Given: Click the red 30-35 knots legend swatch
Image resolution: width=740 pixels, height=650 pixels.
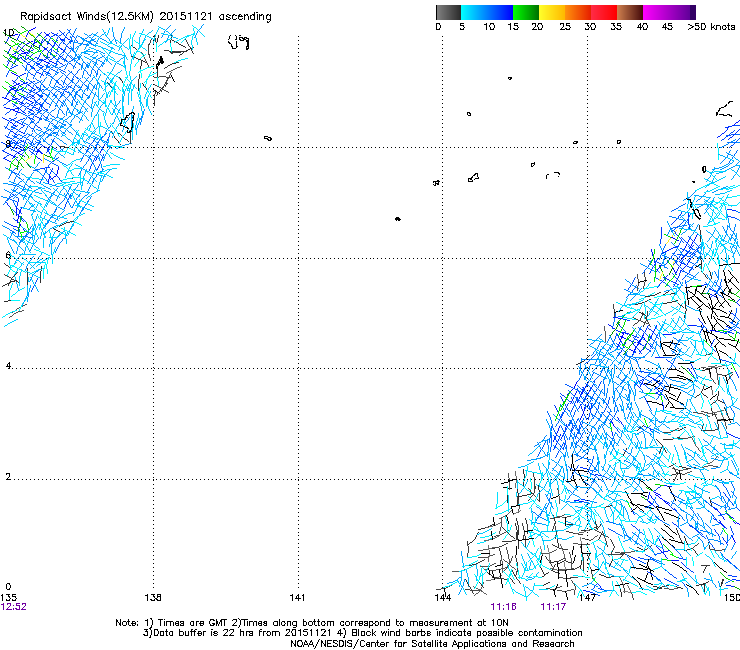Looking at the screenshot, I should point(604,12).
